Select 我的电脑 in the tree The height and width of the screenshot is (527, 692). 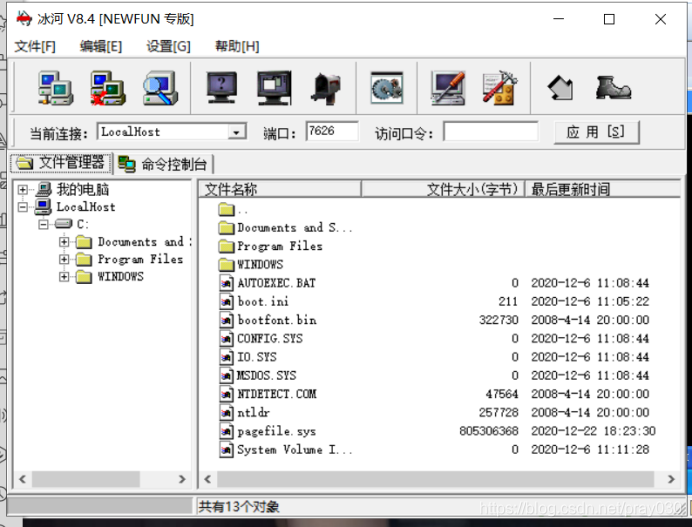[83, 190]
